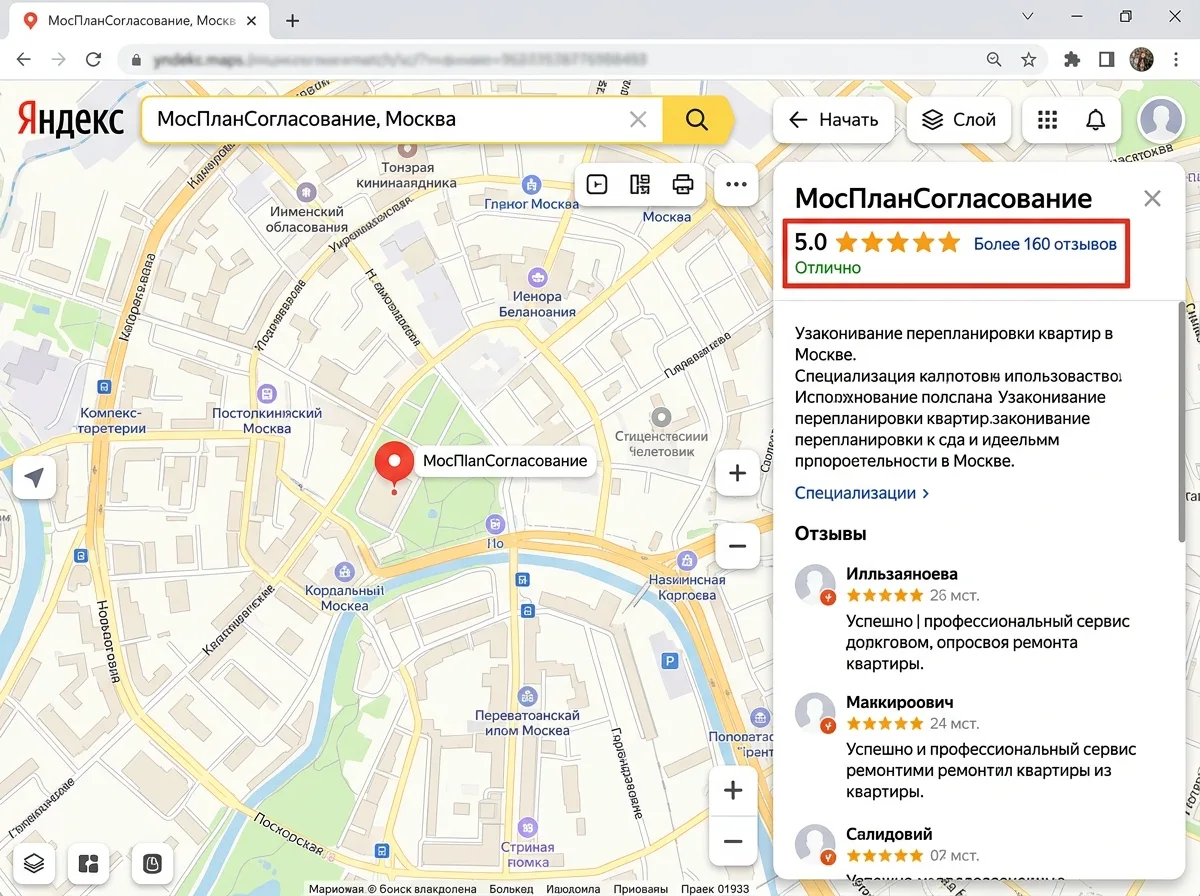Click the parking P icon on the map
Screen dimensions: 1200x896
click(x=670, y=660)
